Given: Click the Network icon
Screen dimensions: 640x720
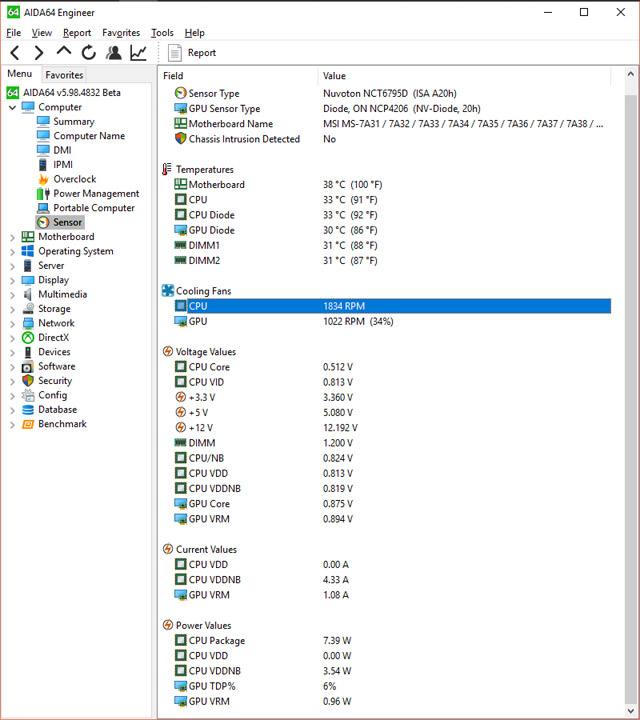Looking at the screenshot, I should point(28,323).
